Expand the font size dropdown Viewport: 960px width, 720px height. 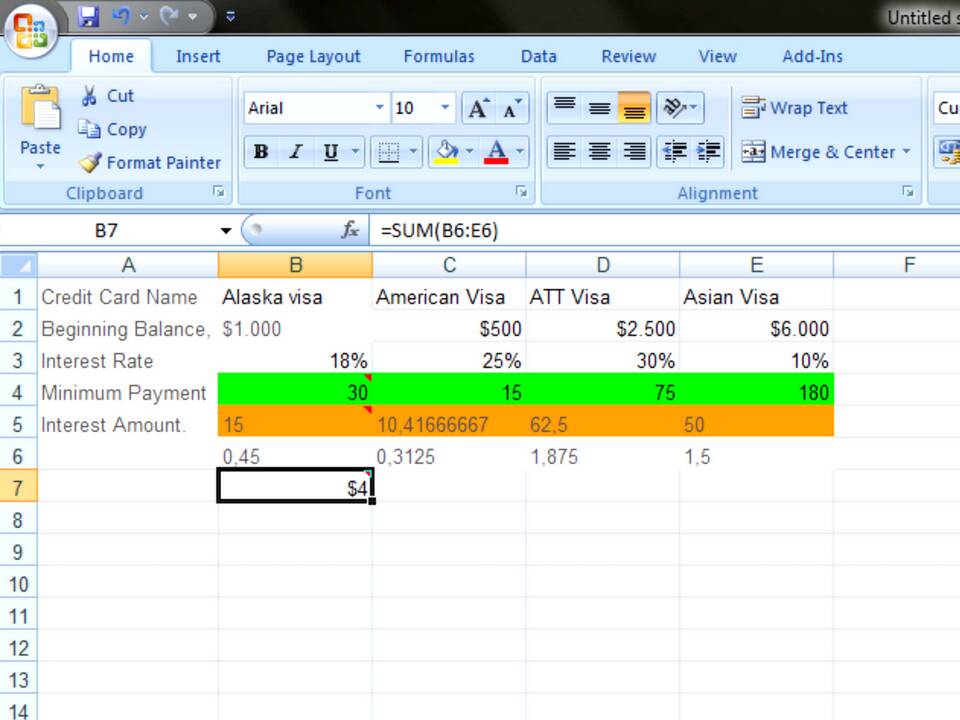pyautogui.click(x=446, y=108)
